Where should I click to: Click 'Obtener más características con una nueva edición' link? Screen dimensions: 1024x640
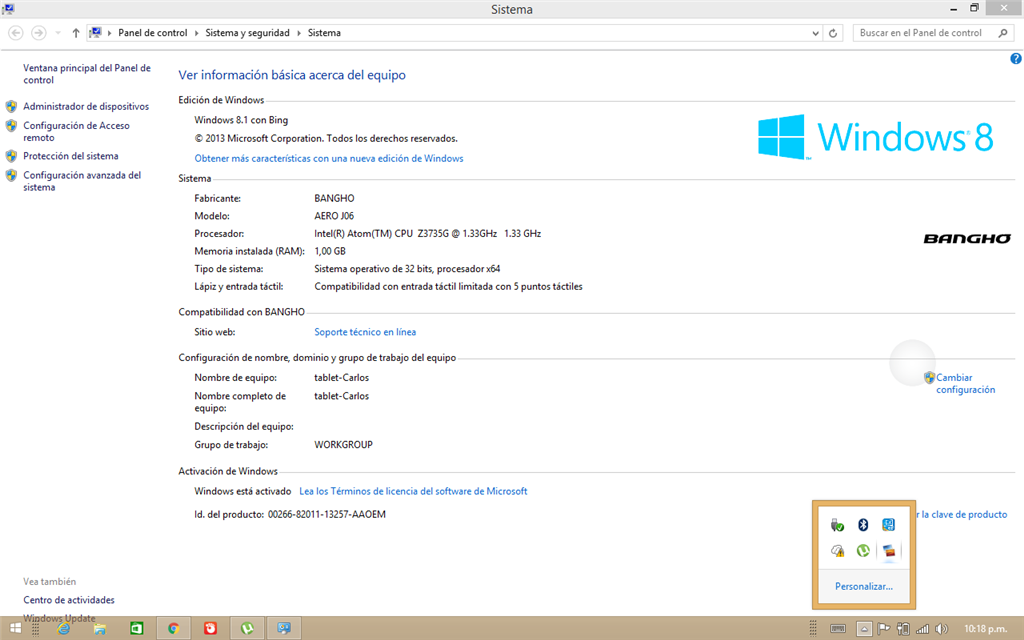[x=328, y=158]
